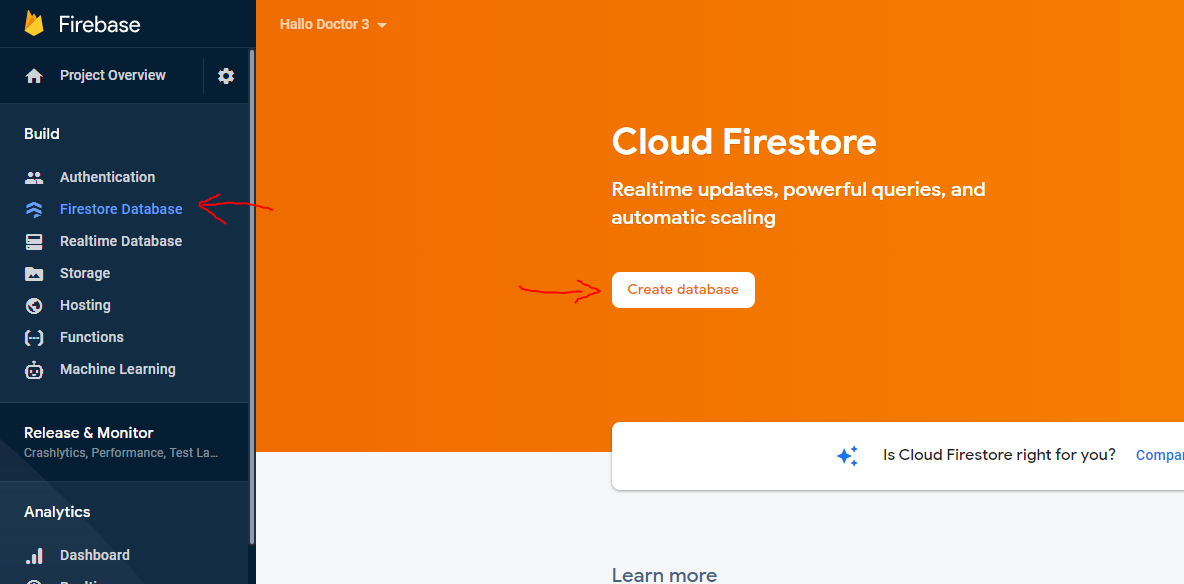
Task: Click the Firebase flame logo icon
Action: coord(35,24)
